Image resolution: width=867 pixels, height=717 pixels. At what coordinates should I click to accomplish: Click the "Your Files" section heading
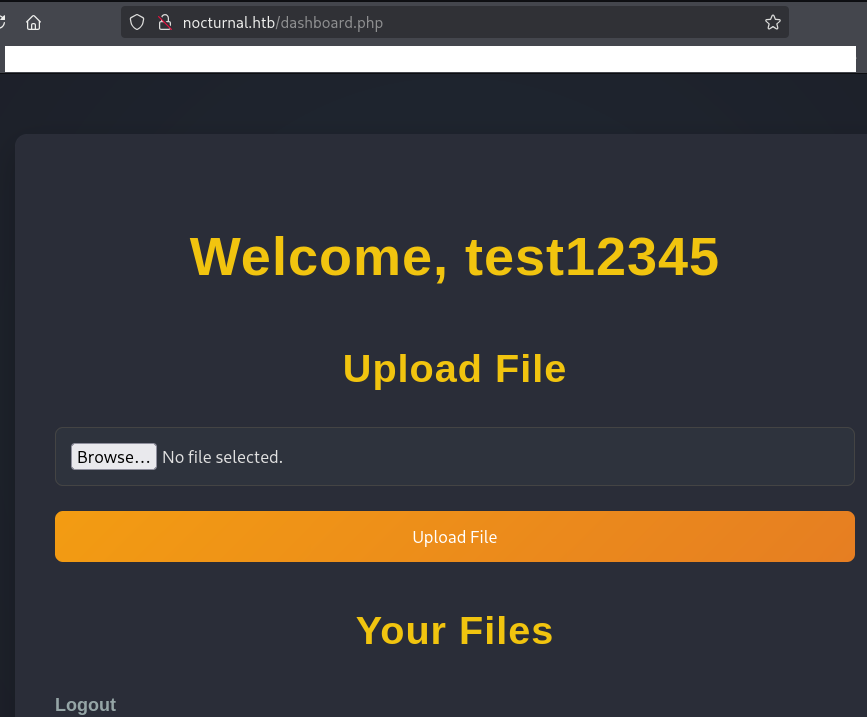454,631
